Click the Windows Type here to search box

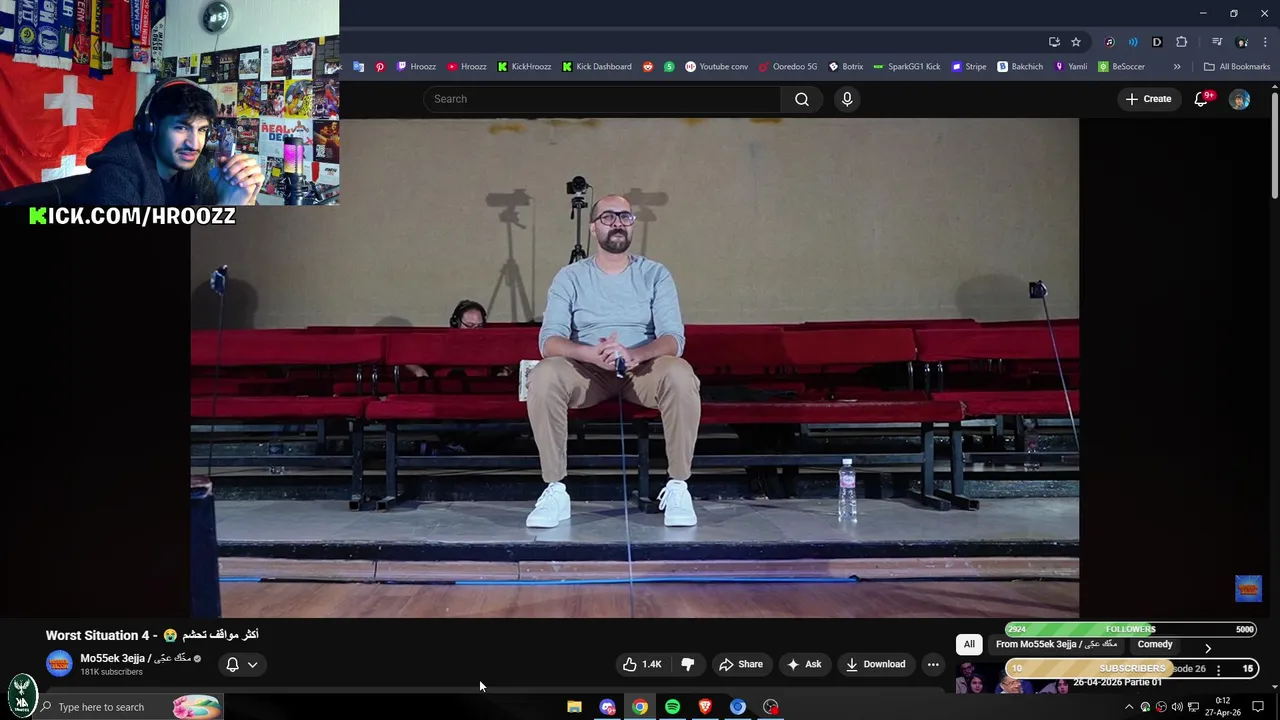[128, 707]
